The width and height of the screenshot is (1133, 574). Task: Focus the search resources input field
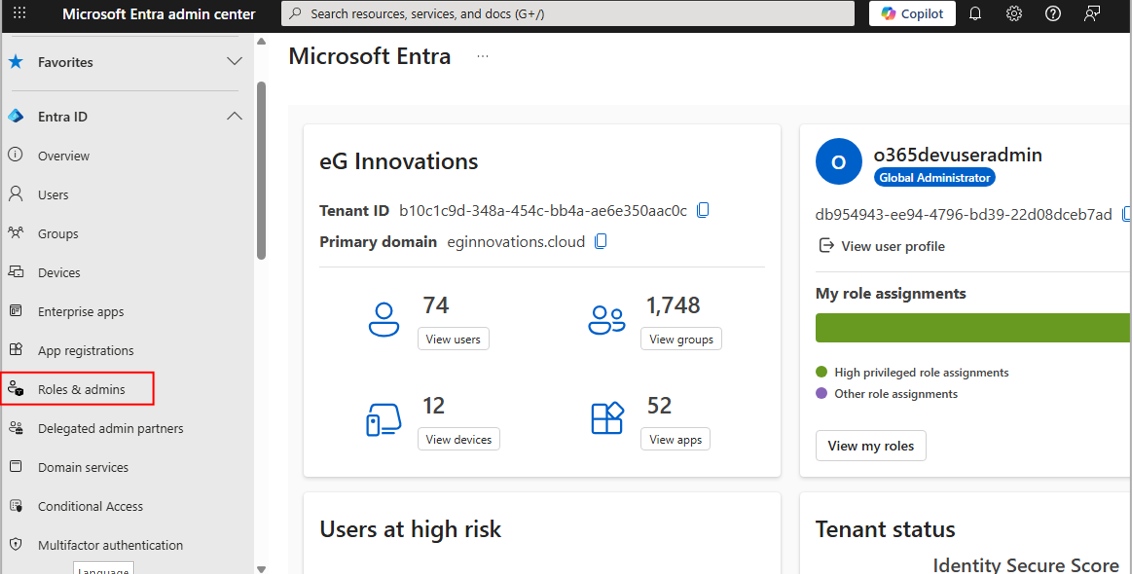(570, 14)
